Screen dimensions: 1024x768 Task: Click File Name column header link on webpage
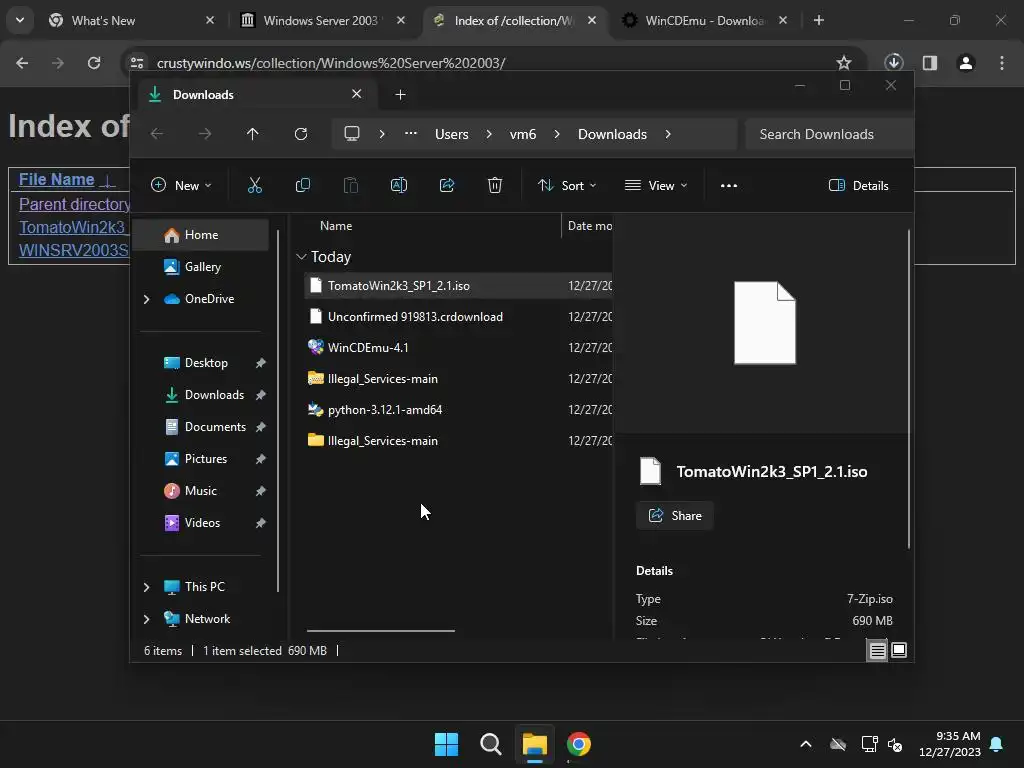57,180
